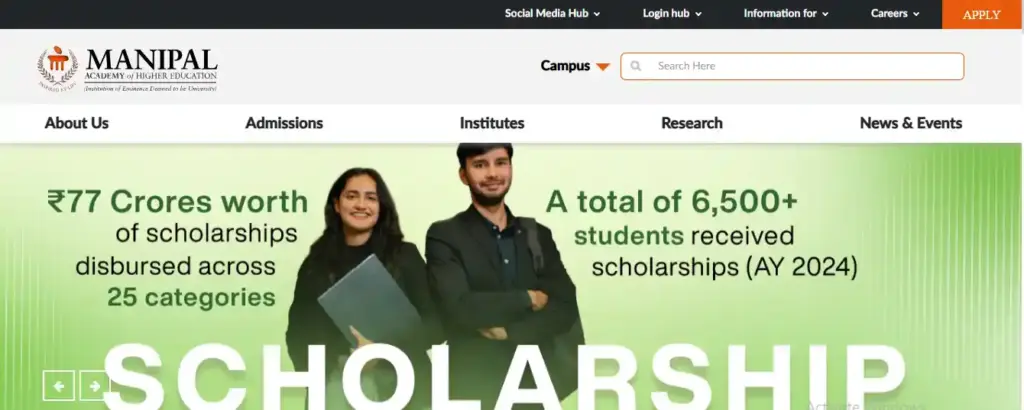Open the Research menu item
This screenshot has width=1024, height=410.
pyautogui.click(x=692, y=123)
